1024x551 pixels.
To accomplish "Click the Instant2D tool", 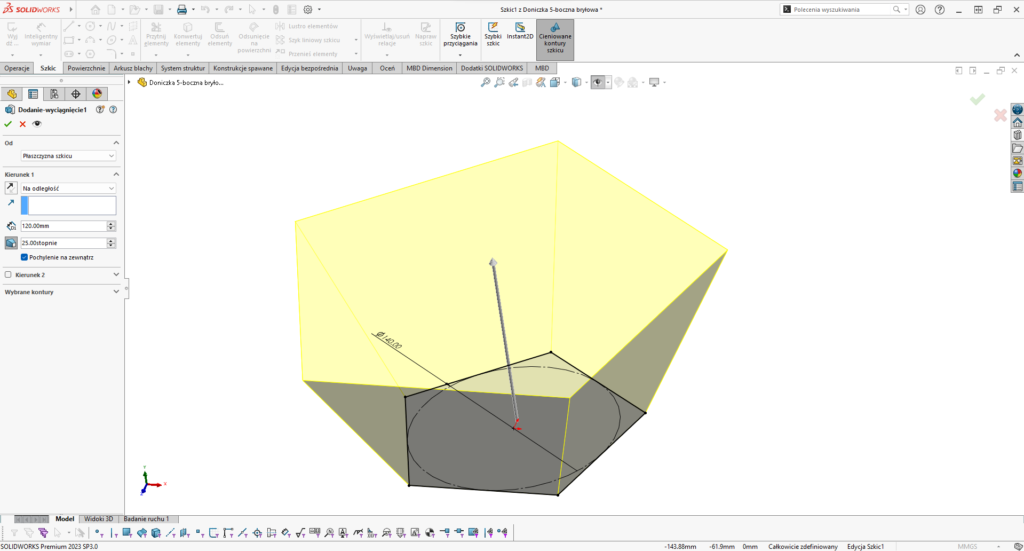I will point(520,34).
